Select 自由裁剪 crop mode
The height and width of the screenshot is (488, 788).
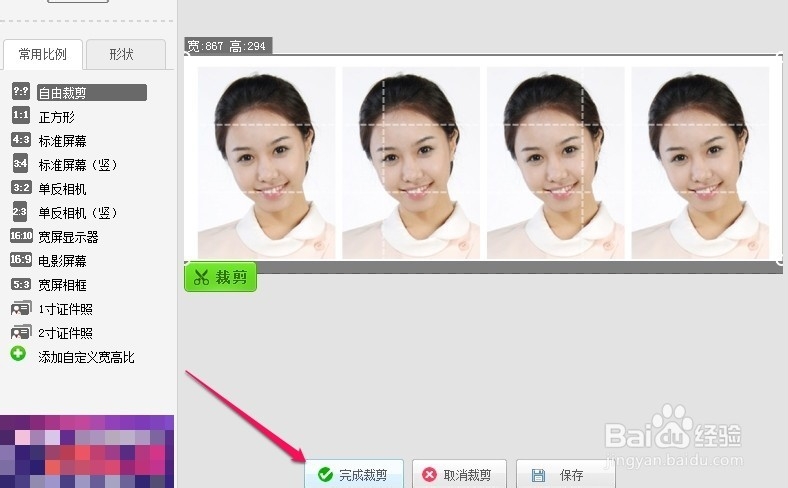point(92,92)
